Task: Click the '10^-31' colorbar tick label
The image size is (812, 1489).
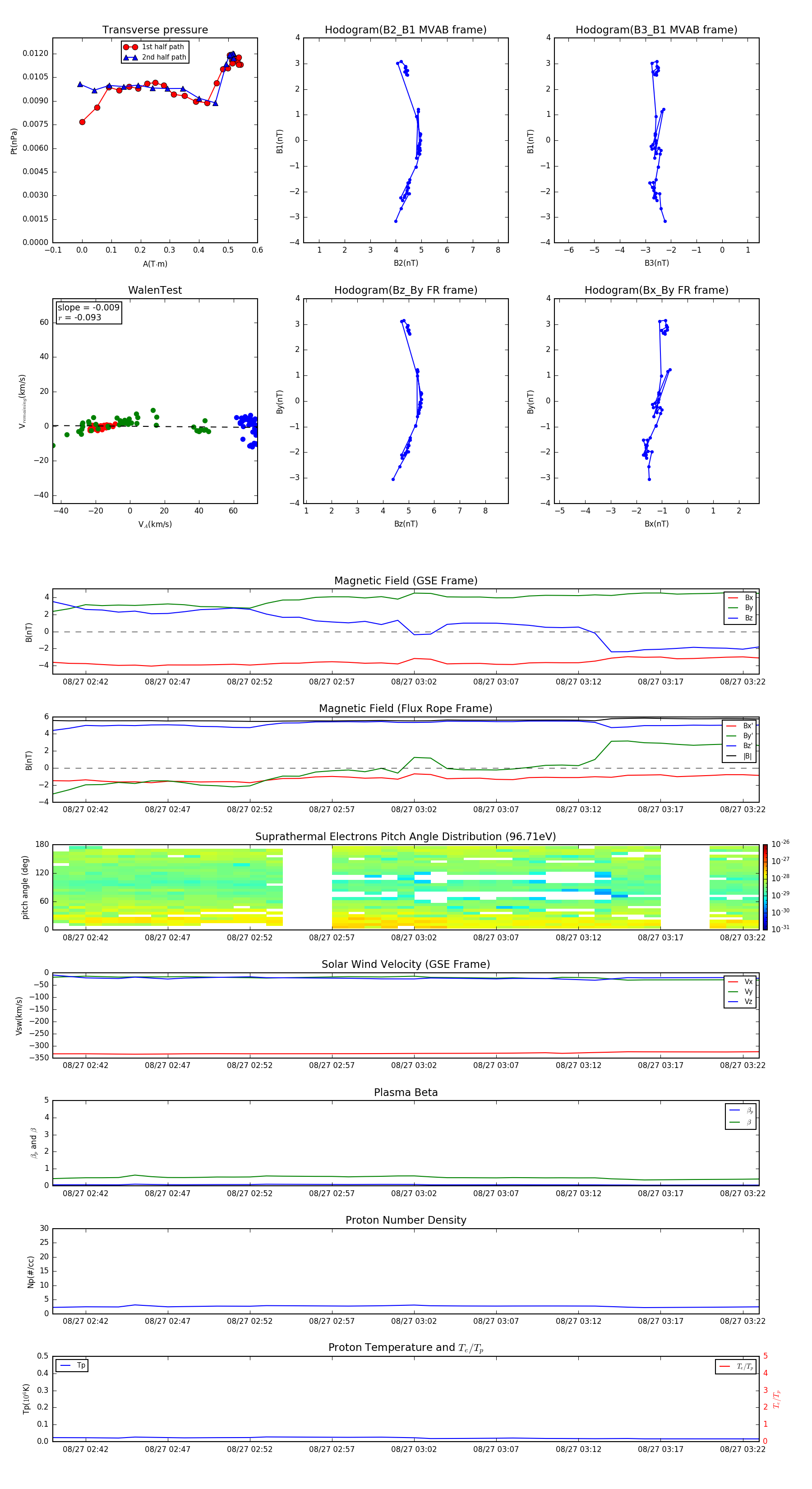Action: [780, 929]
